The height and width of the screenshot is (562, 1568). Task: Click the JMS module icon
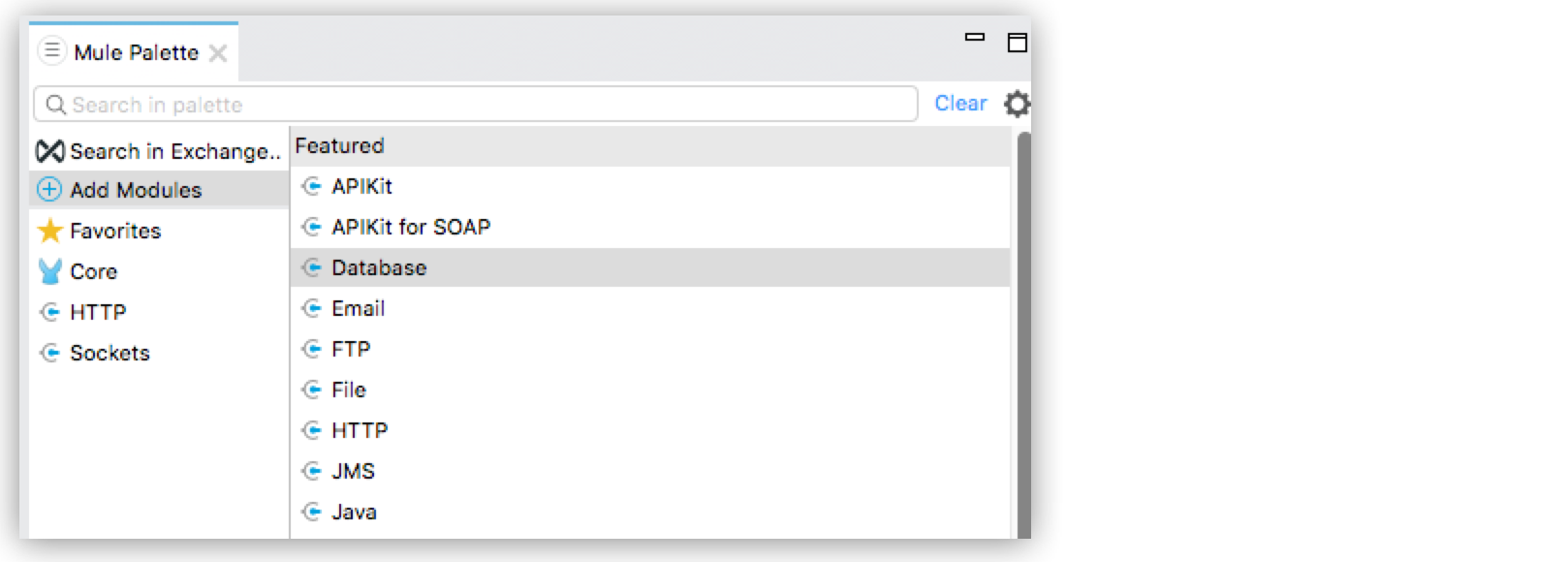(x=314, y=471)
